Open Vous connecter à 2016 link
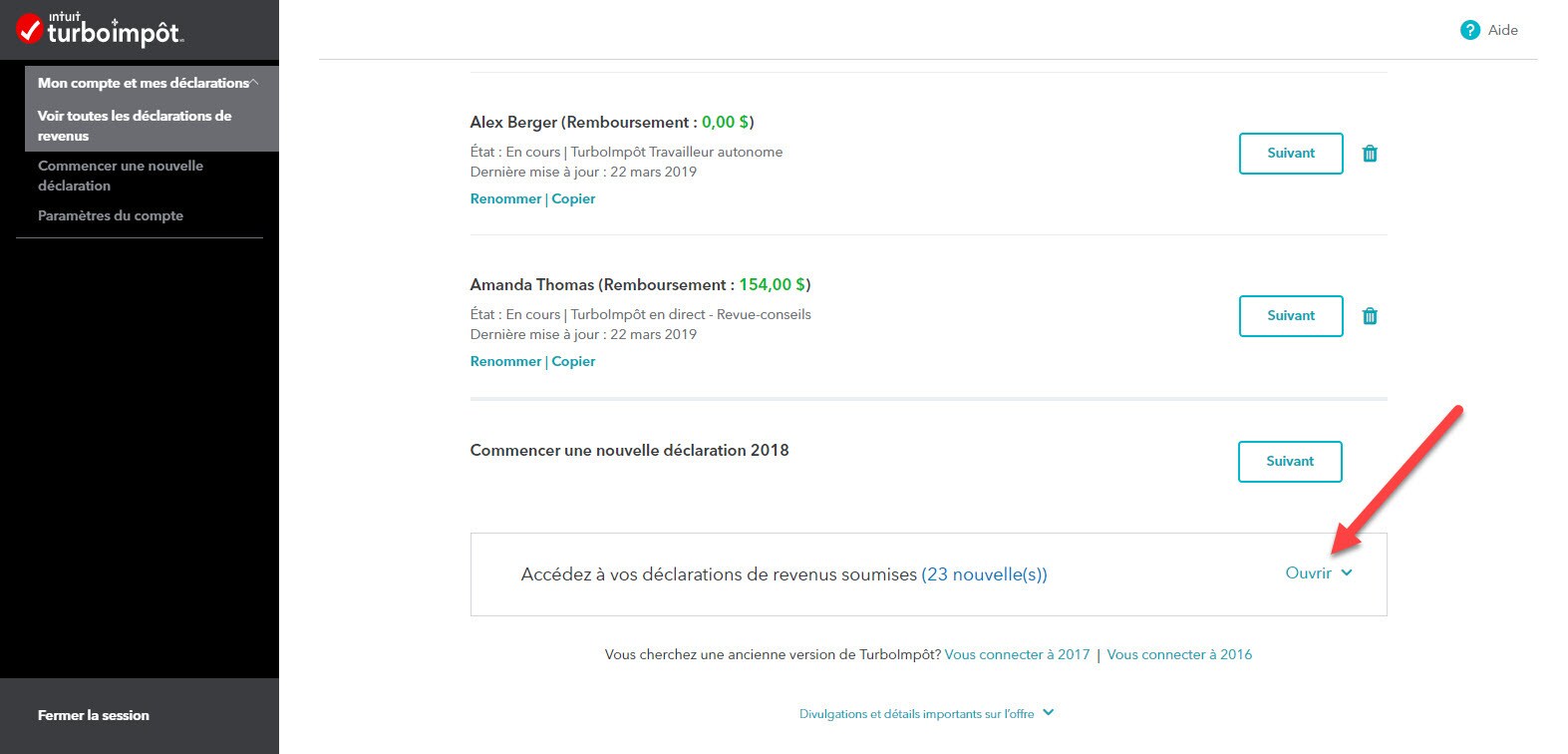Screen dimensions: 1568x754 pos(1179,654)
